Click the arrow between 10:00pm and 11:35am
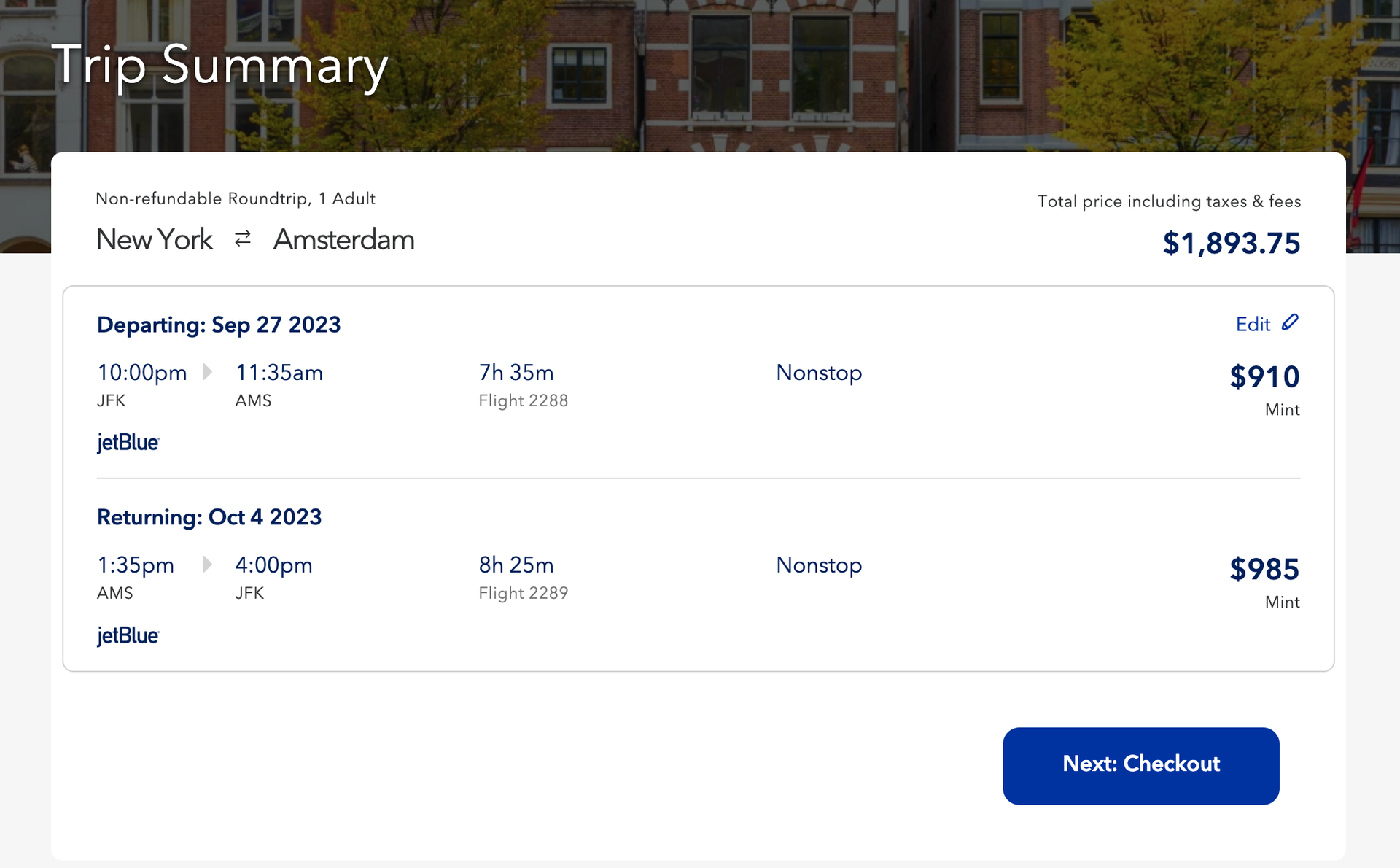 pos(207,372)
